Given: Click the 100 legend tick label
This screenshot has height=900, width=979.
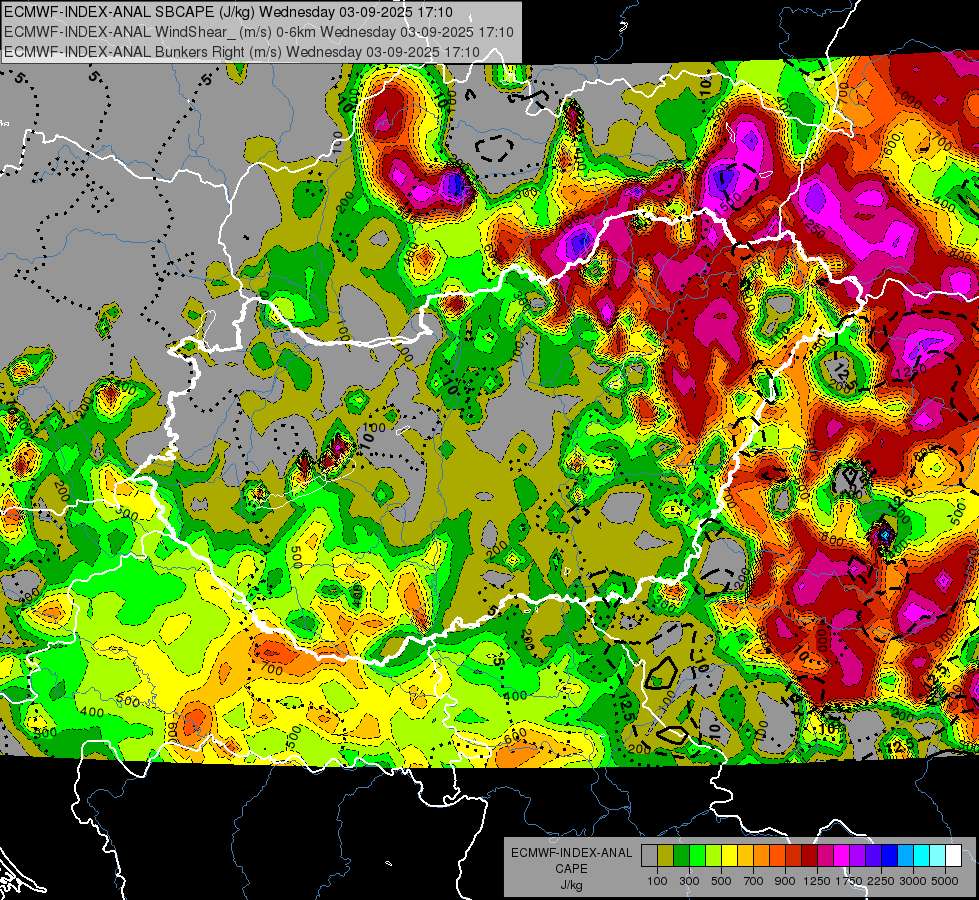Looking at the screenshot, I should tap(657, 881).
